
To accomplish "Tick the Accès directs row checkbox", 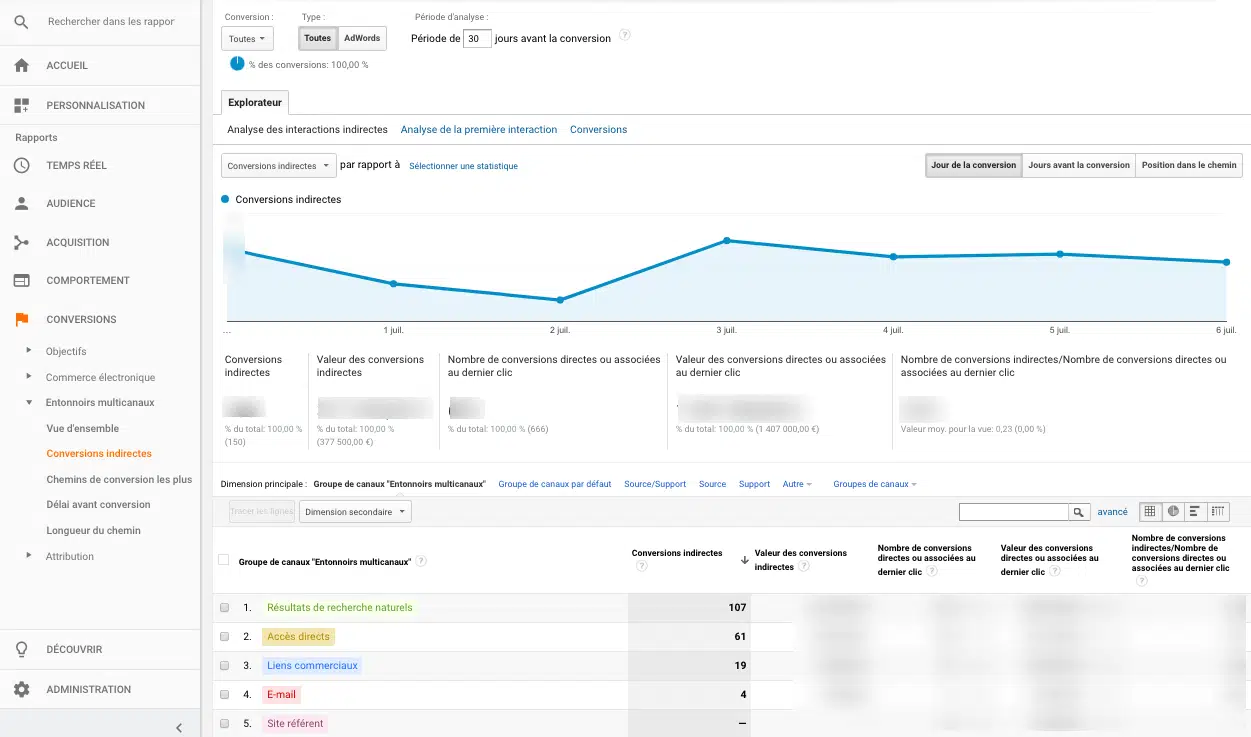I will point(225,637).
